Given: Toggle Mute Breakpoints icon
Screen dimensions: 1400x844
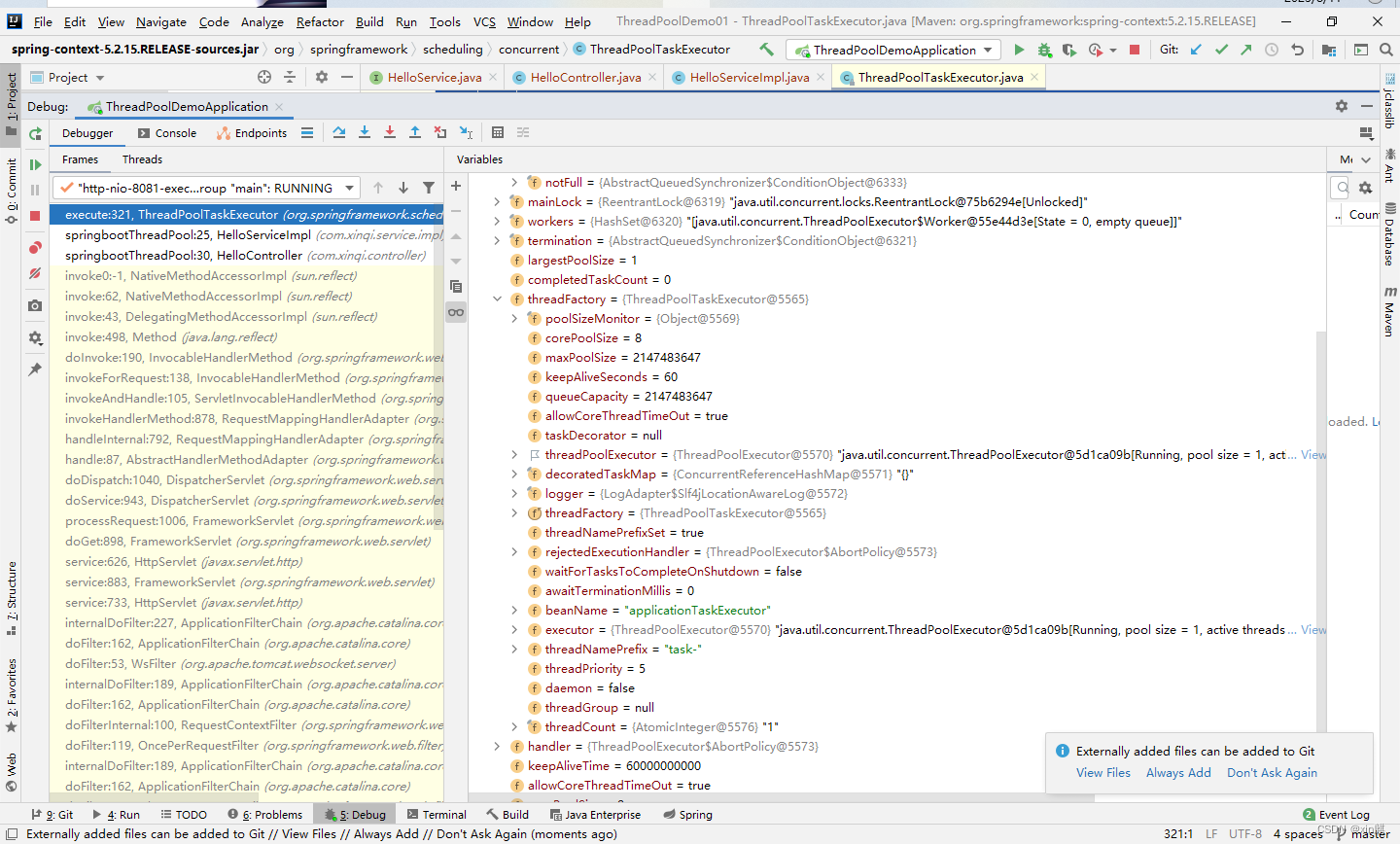Looking at the screenshot, I should coord(35,273).
